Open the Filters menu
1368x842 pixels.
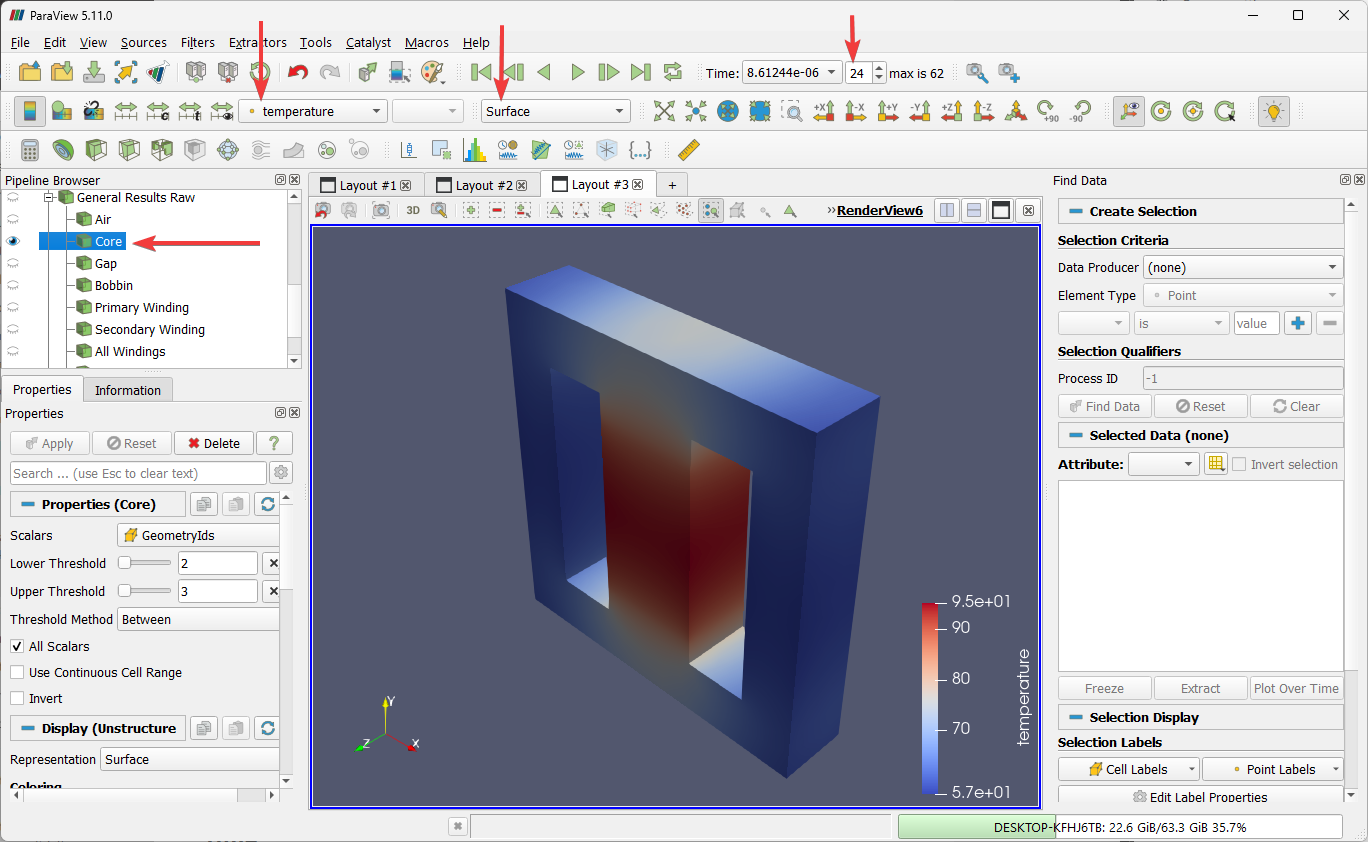tap(198, 42)
